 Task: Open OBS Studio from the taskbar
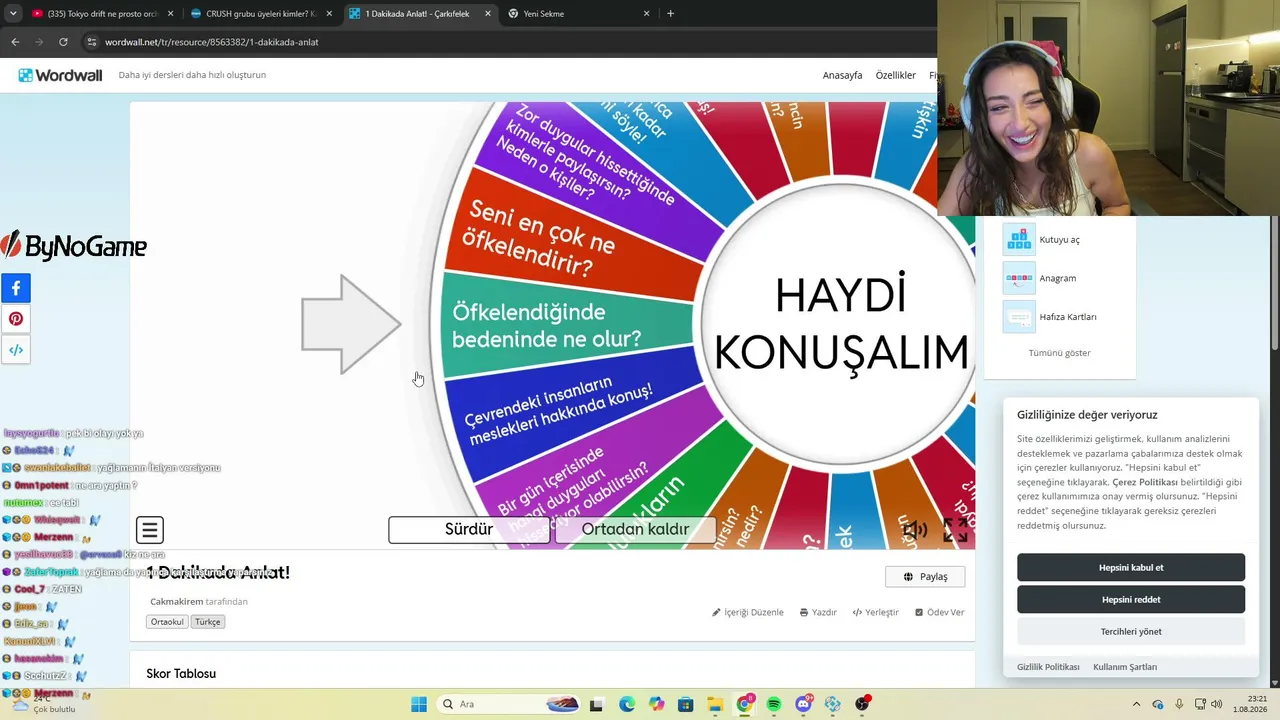tap(862, 704)
